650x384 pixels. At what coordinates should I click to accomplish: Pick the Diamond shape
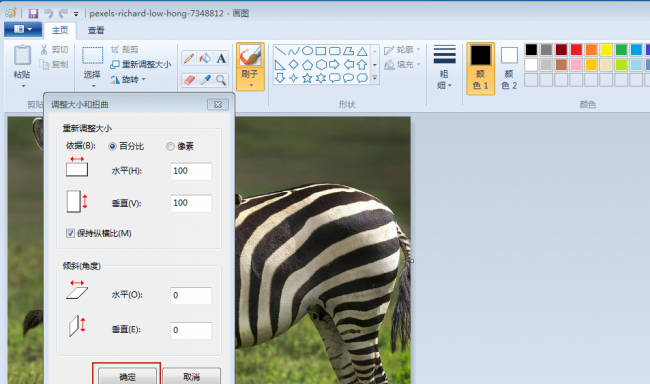tap(293, 65)
